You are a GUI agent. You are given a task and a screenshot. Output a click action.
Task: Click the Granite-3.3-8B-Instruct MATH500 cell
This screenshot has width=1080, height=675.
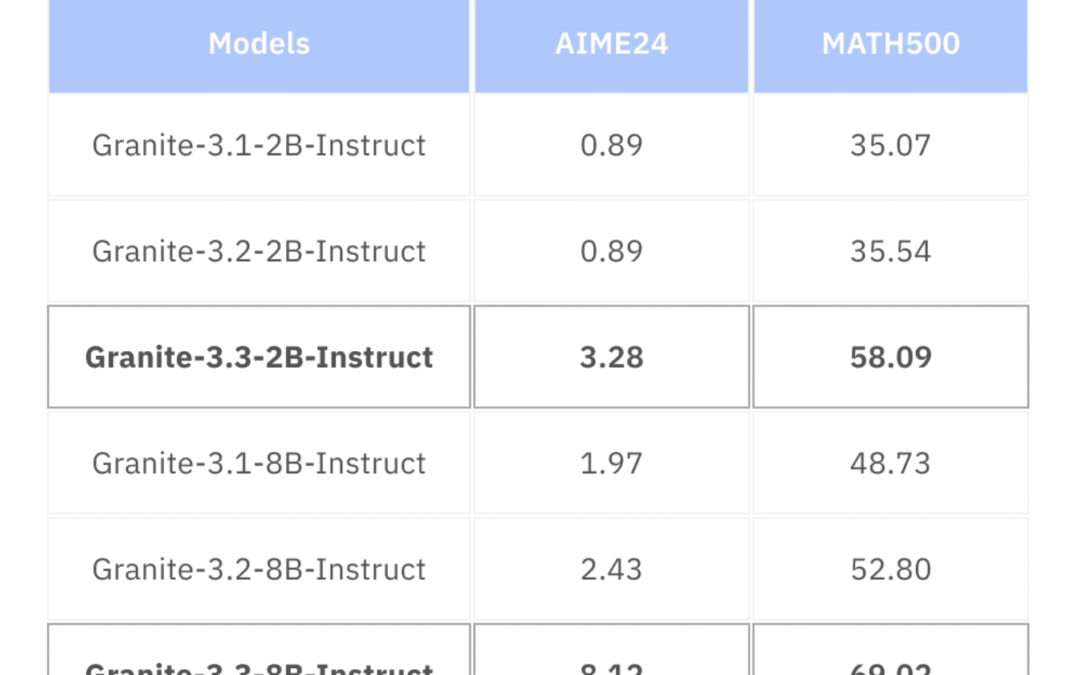891,650
